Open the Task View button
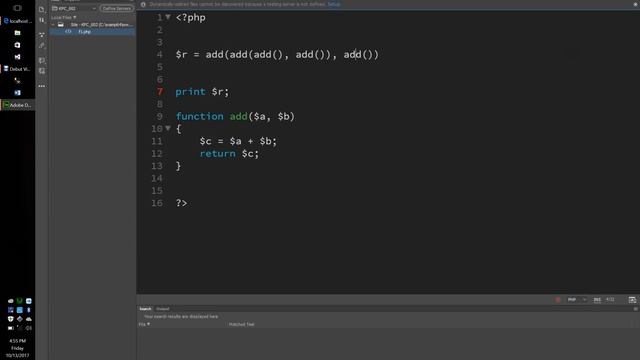640x360 pixels. pyautogui.click(x=17, y=8)
